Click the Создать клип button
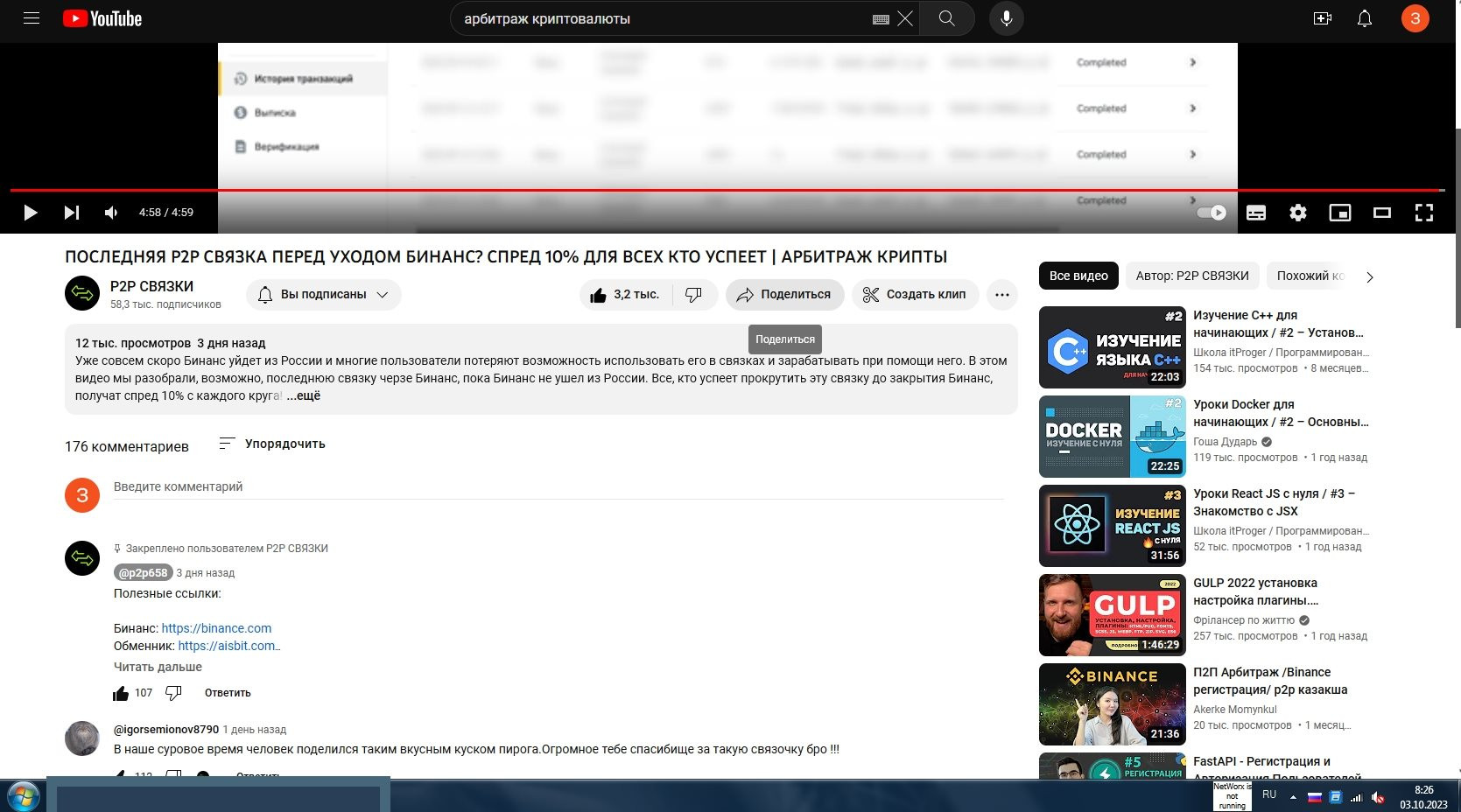 (915, 295)
